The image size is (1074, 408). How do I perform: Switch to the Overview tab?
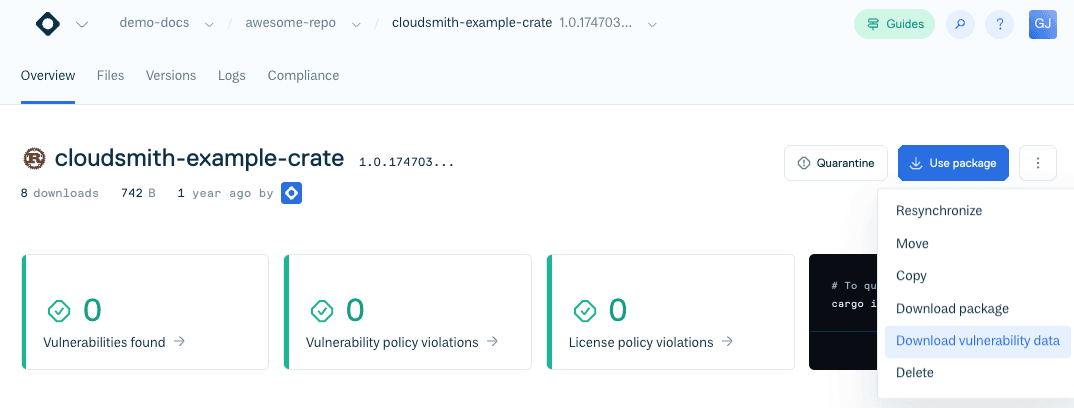(48, 76)
